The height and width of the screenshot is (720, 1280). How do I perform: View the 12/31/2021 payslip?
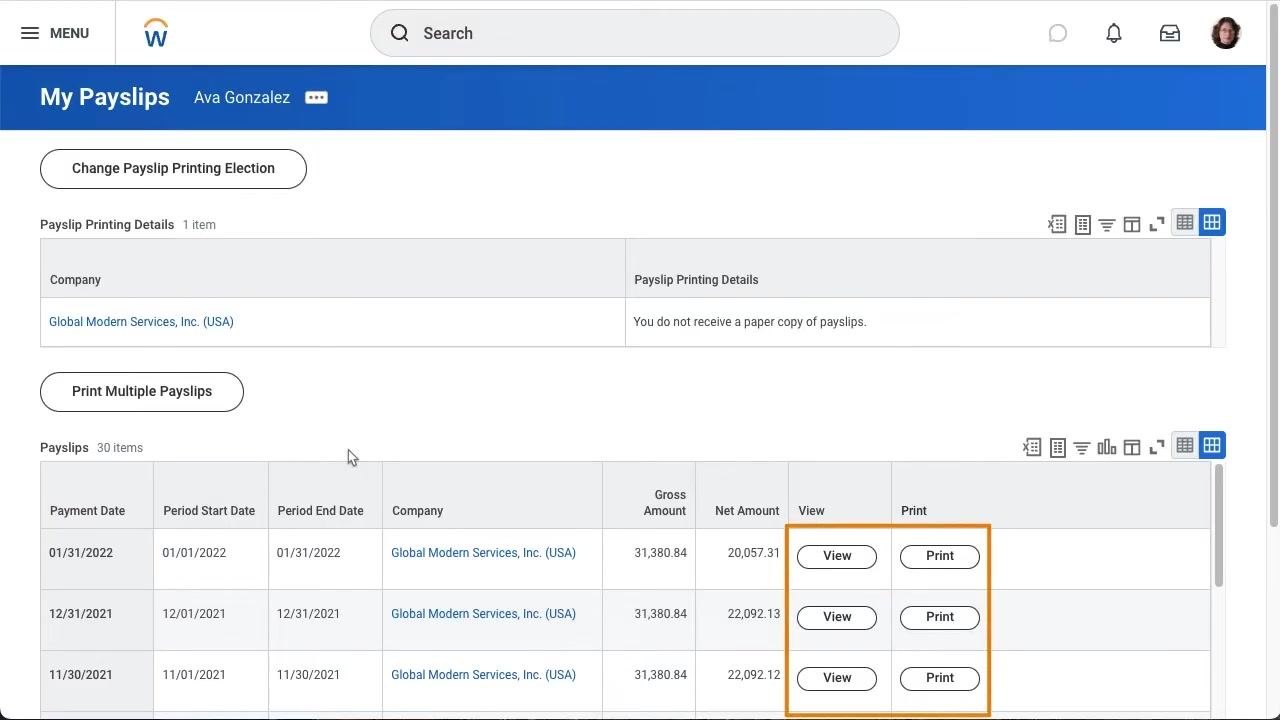pyautogui.click(x=837, y=617)
